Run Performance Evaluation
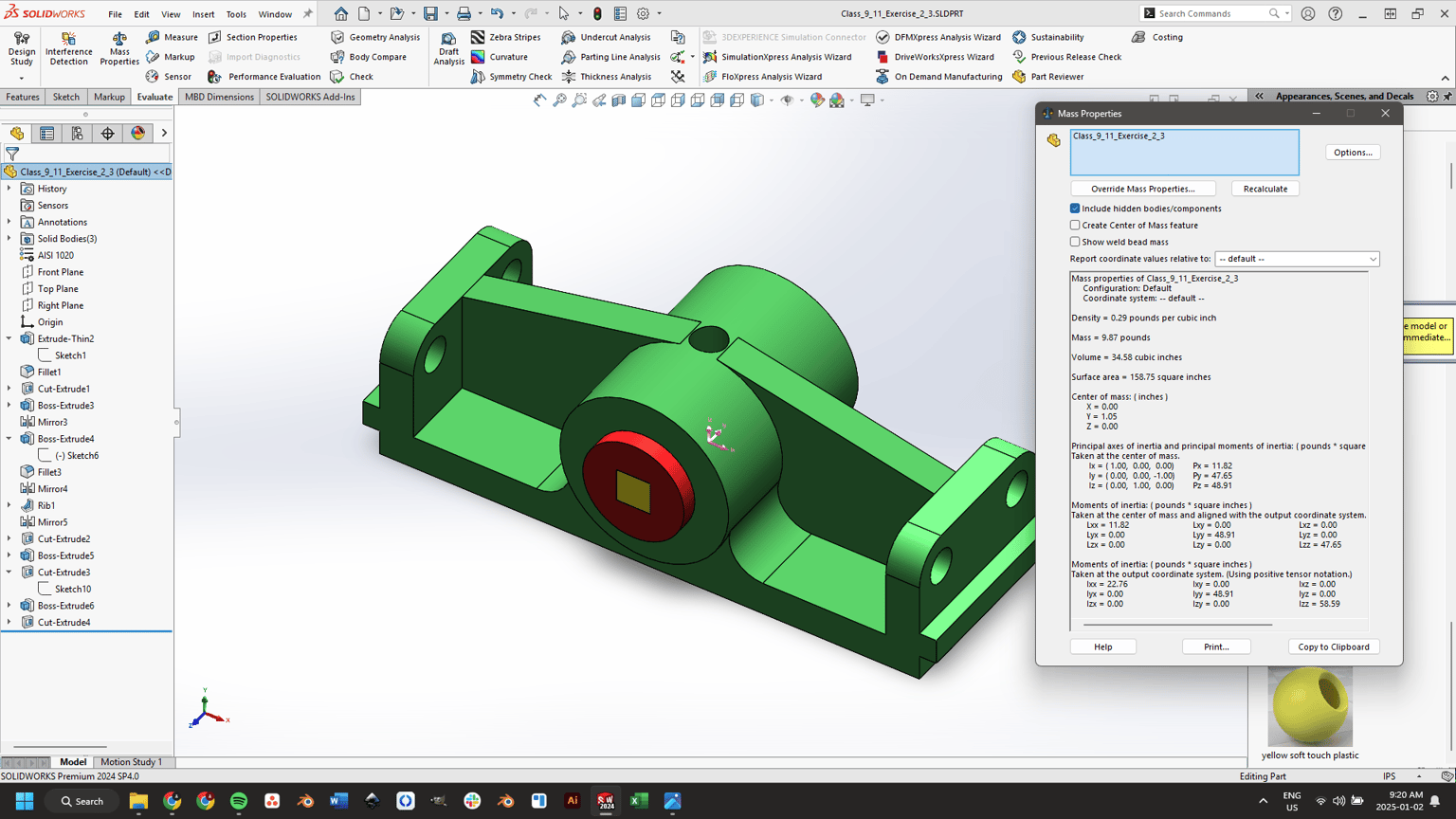Screen dimensions: 1456x819 tap(264, 77)
